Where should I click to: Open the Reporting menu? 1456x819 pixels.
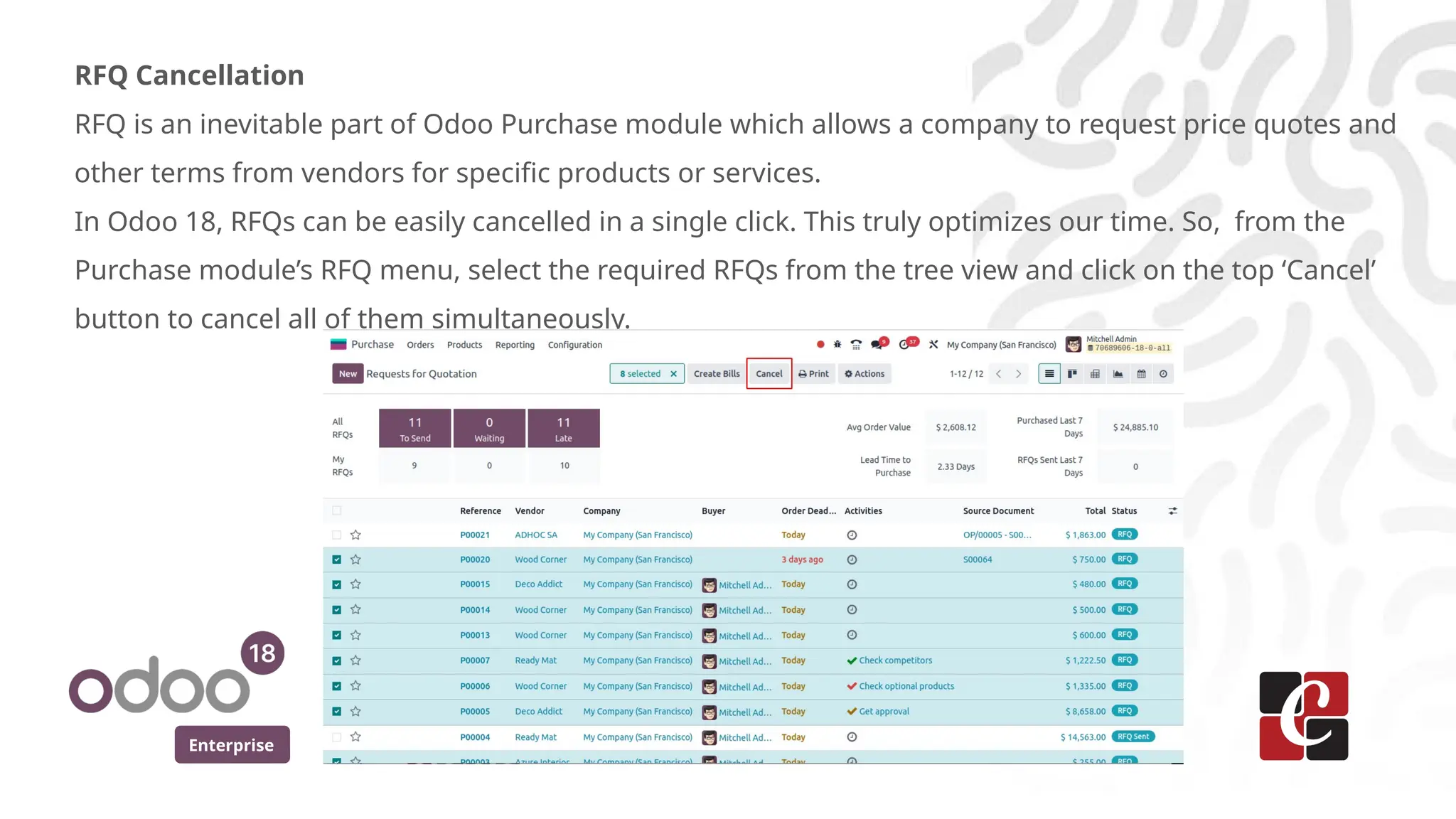pyautogui.click(x=515, y=345)
